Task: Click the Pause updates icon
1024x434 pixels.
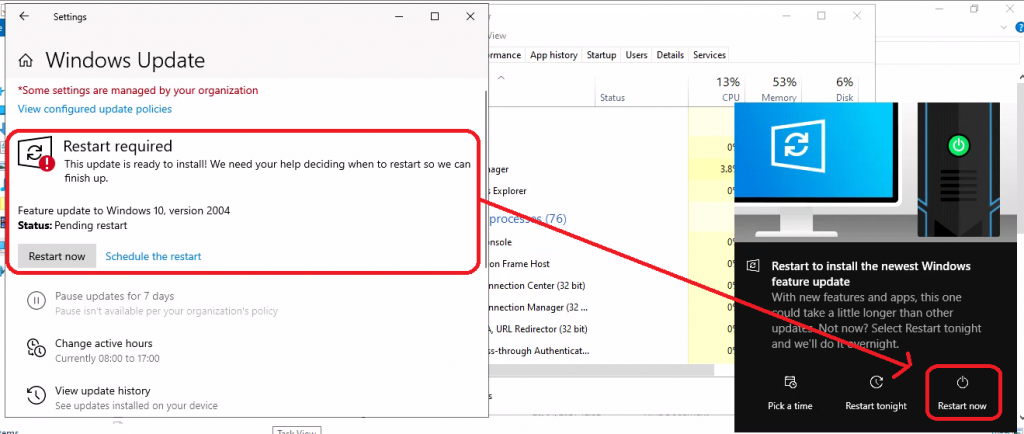Action: point(36,301)
